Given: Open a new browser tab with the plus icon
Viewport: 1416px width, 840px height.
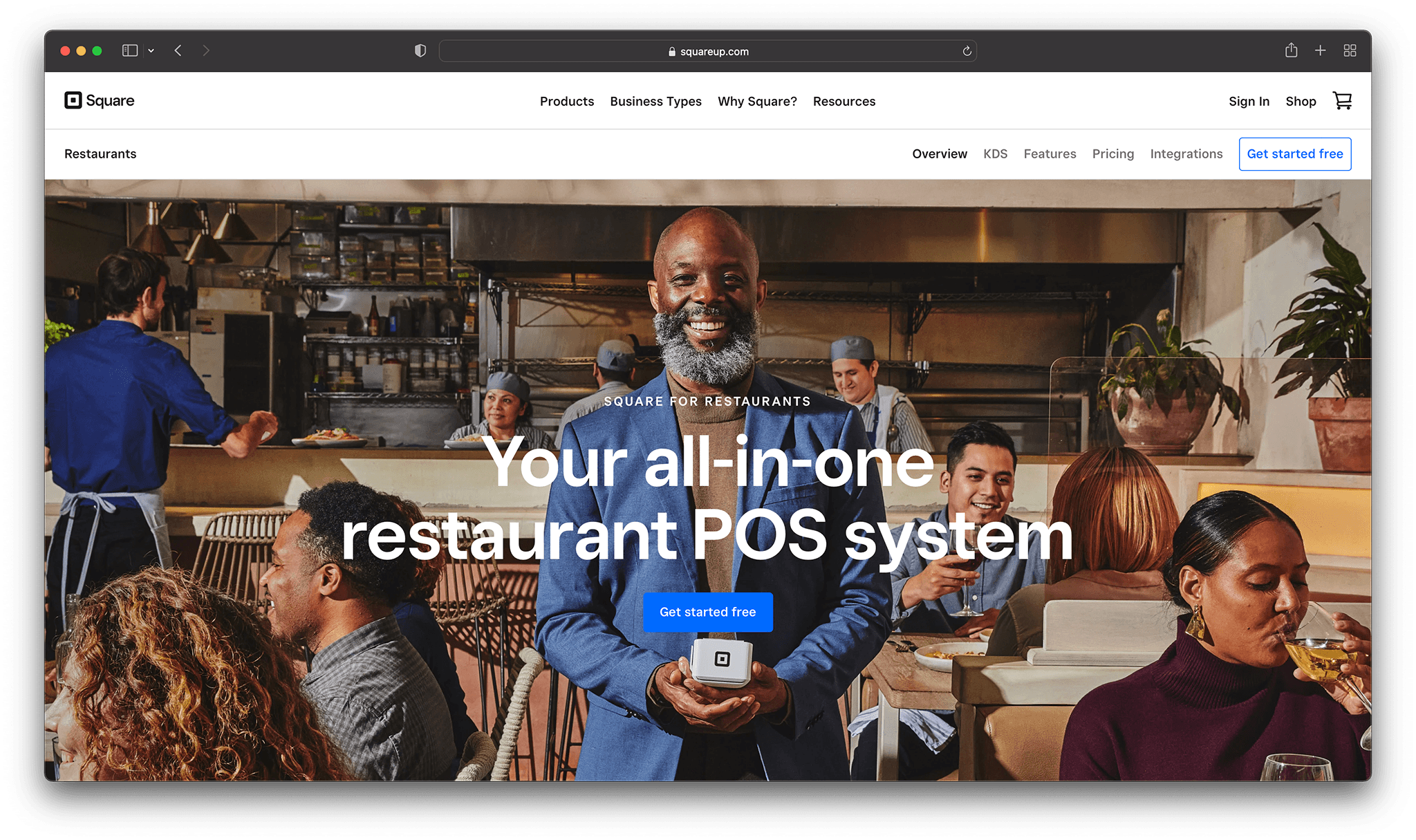Looking at the screenshot, I should 1321,50.
